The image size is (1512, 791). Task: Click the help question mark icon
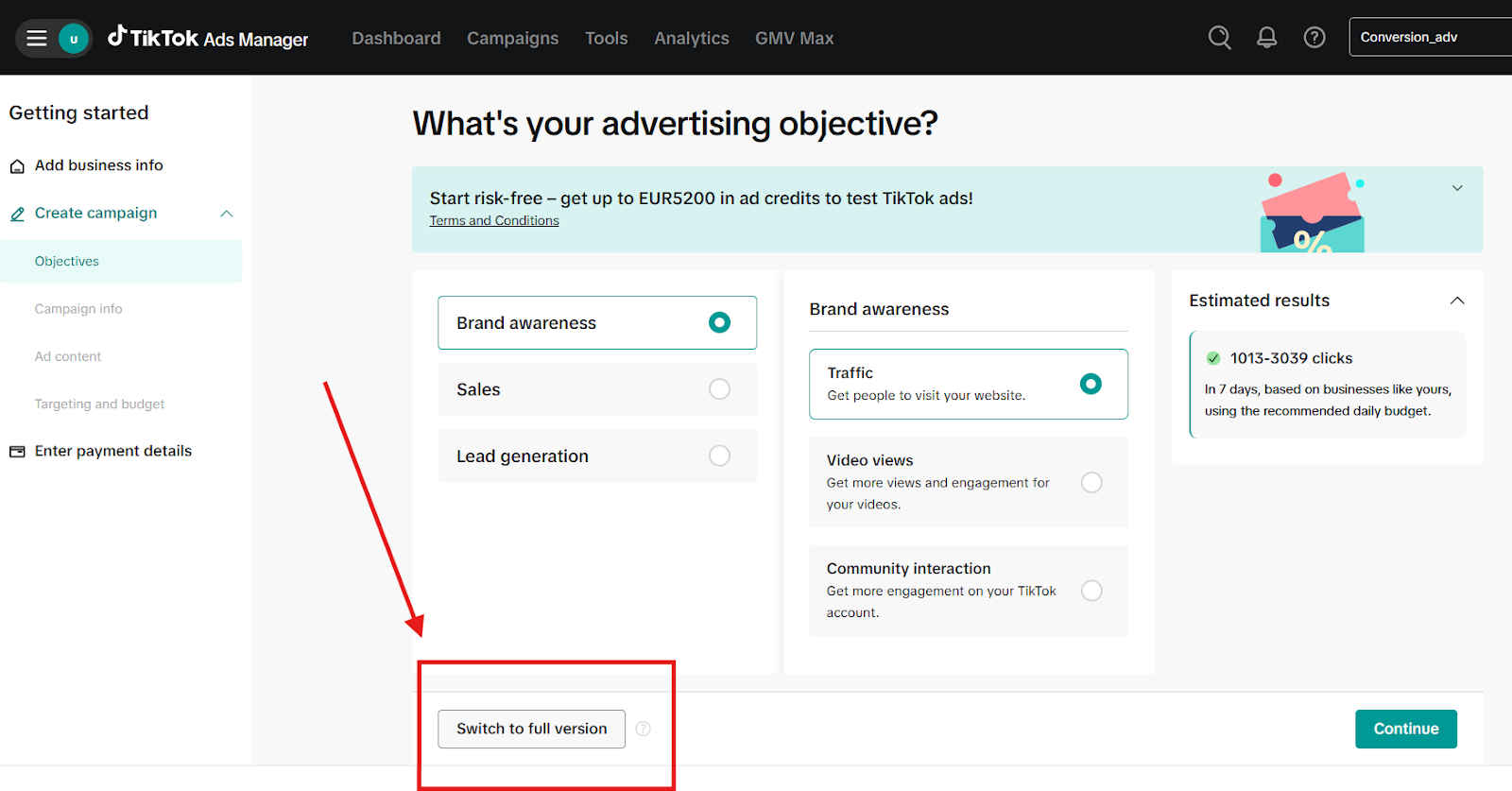[1314, 38]
